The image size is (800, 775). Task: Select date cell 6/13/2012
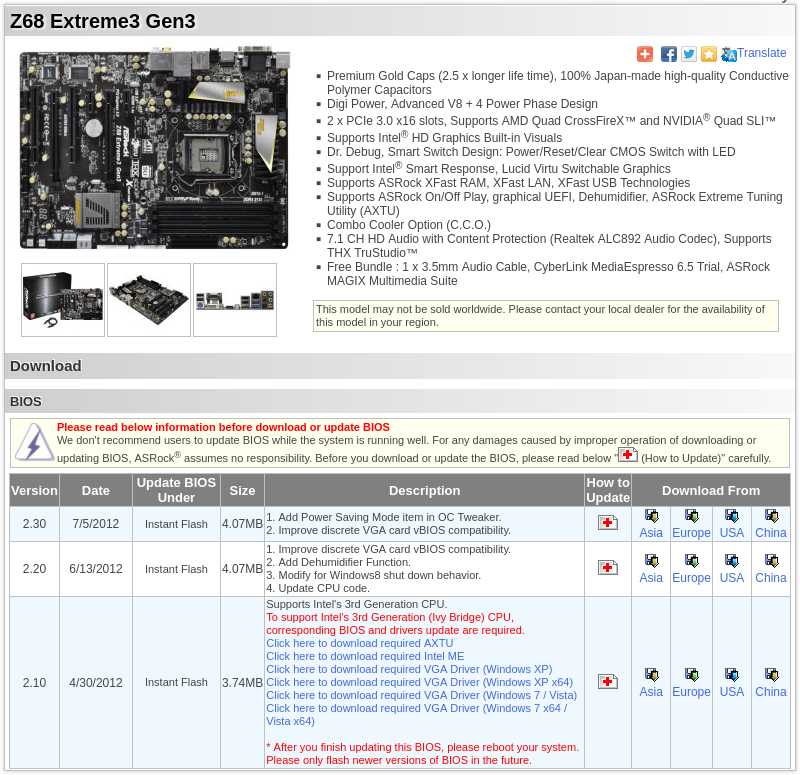[96, 569]
